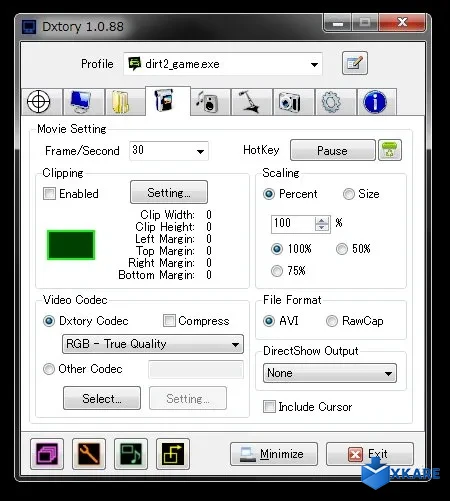
Task: Expand the DirectShow Output dropdown
Action: coord(330,373)
